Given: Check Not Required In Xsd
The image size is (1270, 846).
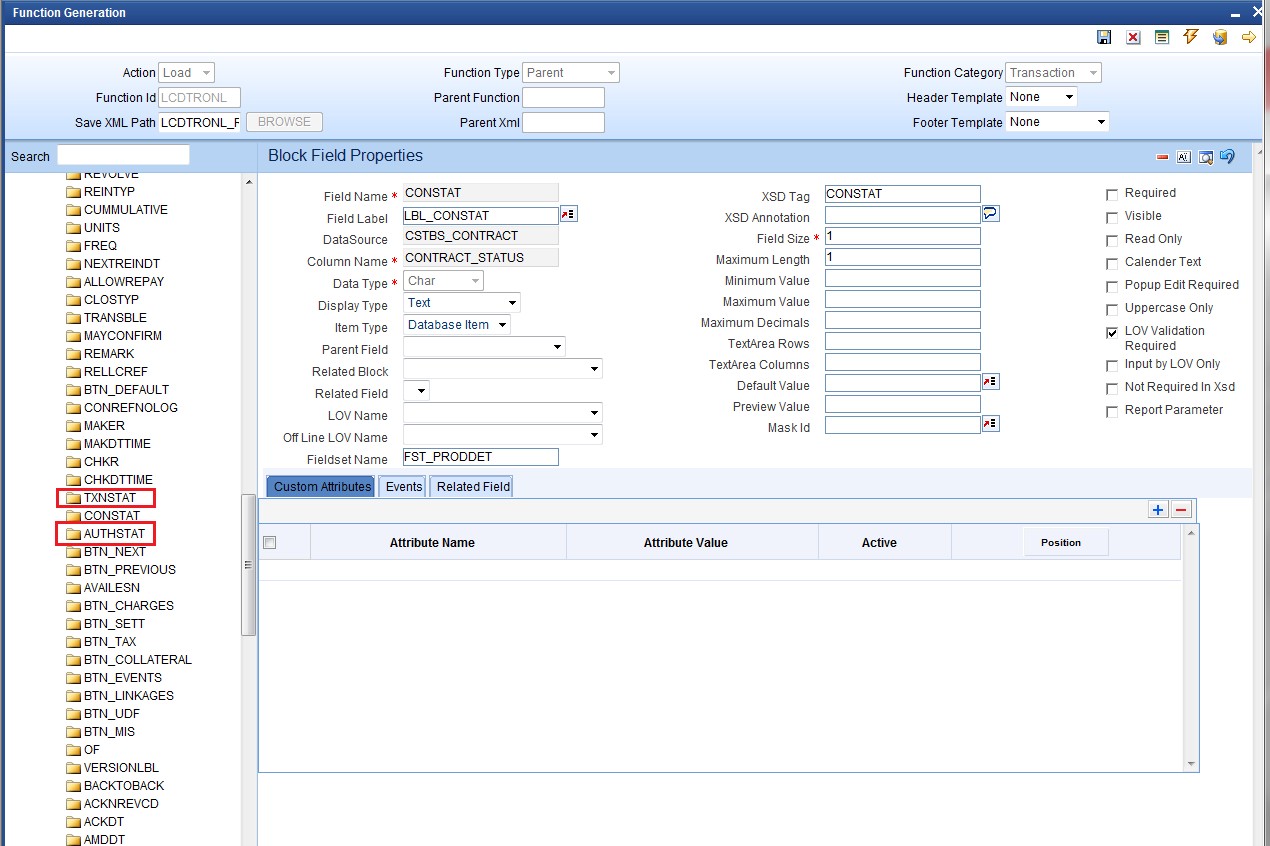Looking at the screenshot, I should 1112,388.
